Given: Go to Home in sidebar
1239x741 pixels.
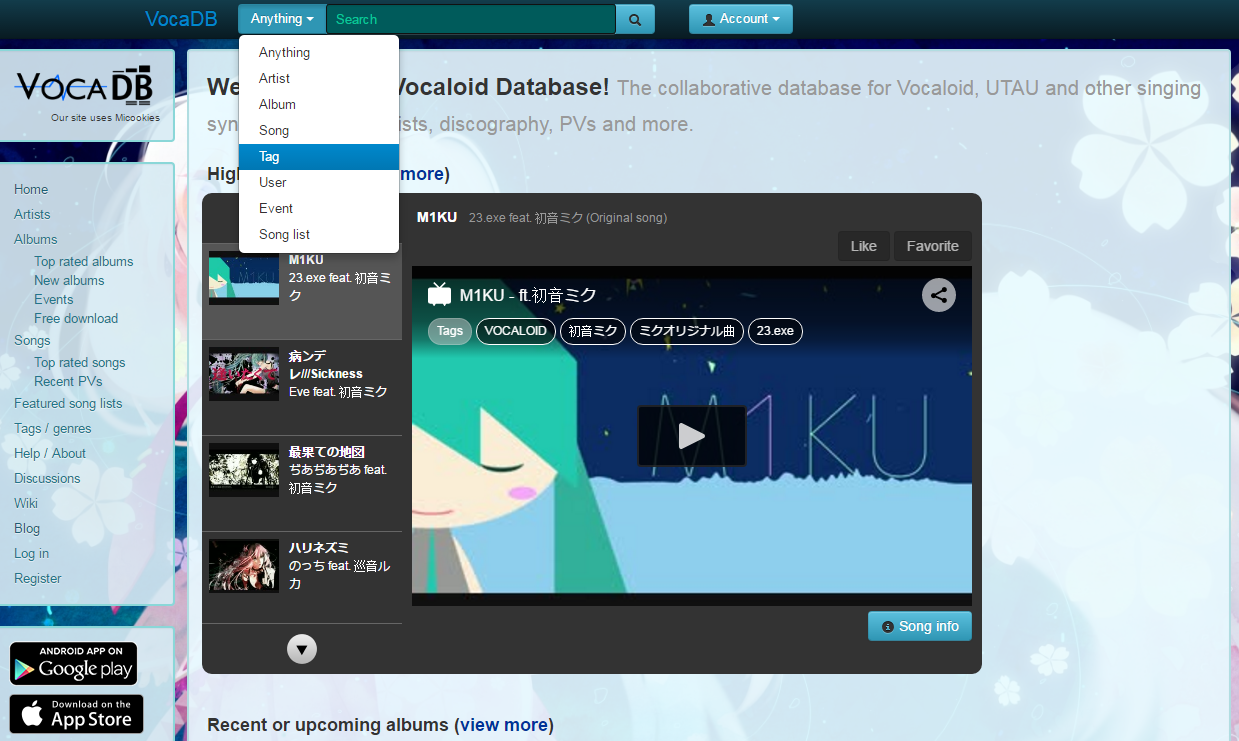Looking at the screenshot, I should pos(31,190).
